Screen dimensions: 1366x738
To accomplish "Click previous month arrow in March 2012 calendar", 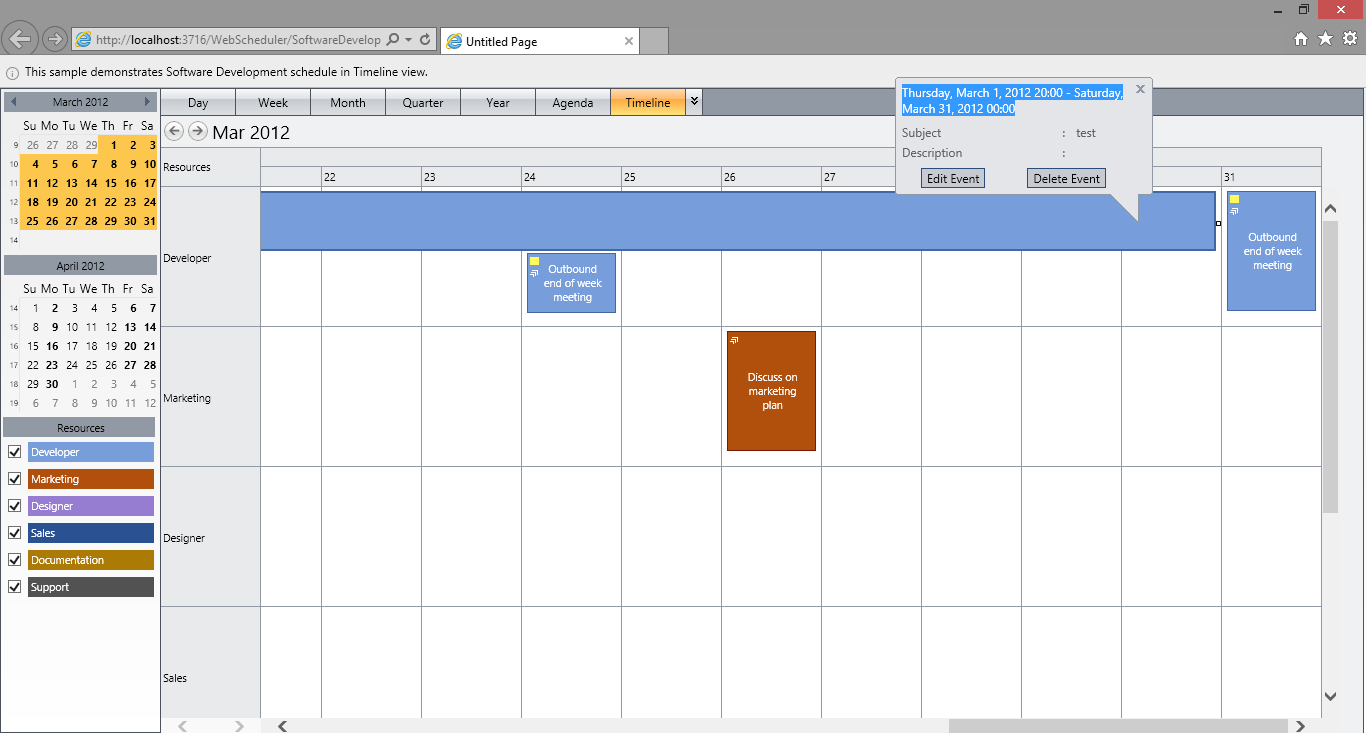I will [13, 102].
